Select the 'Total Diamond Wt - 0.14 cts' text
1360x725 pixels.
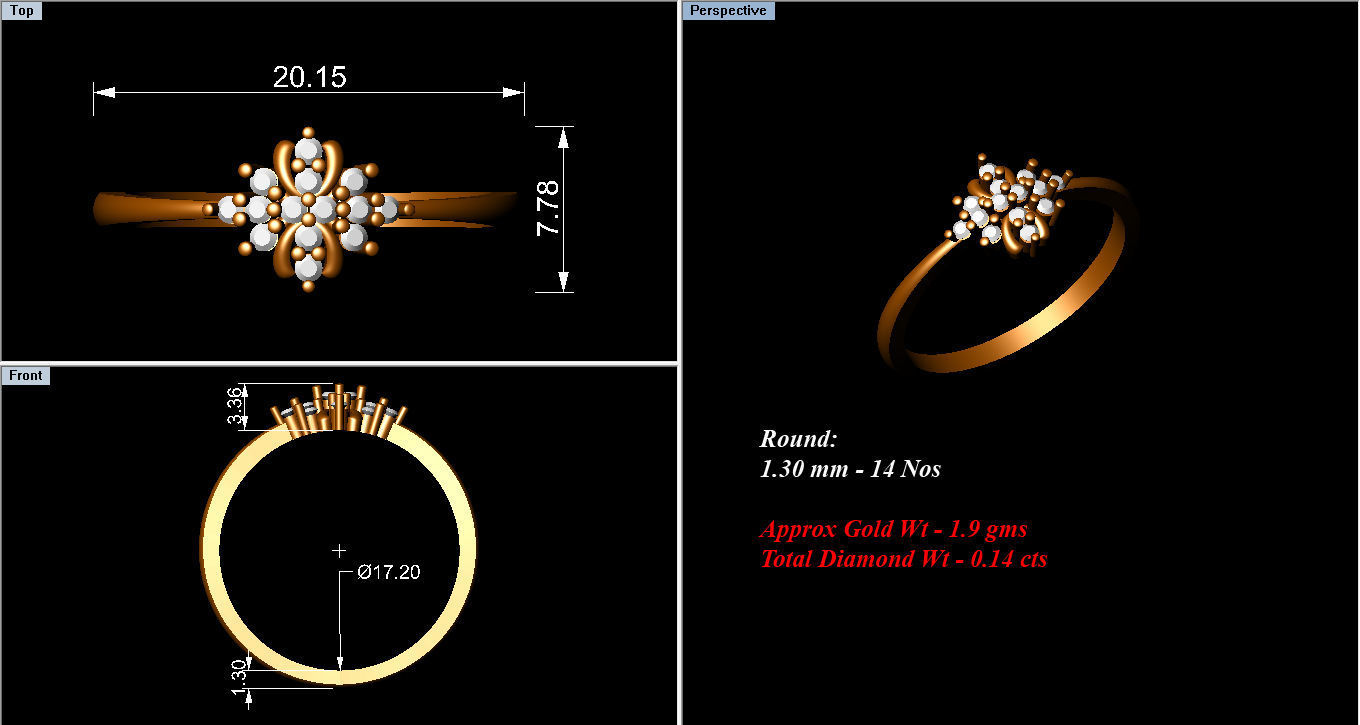coord(903,559)
